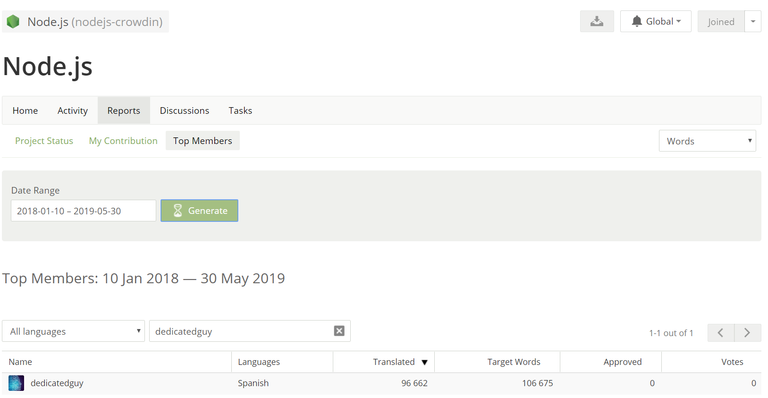The width and height of the screenshot is (768, 398).
Task: Switch to the Activity tab
Action: [72, 111]
